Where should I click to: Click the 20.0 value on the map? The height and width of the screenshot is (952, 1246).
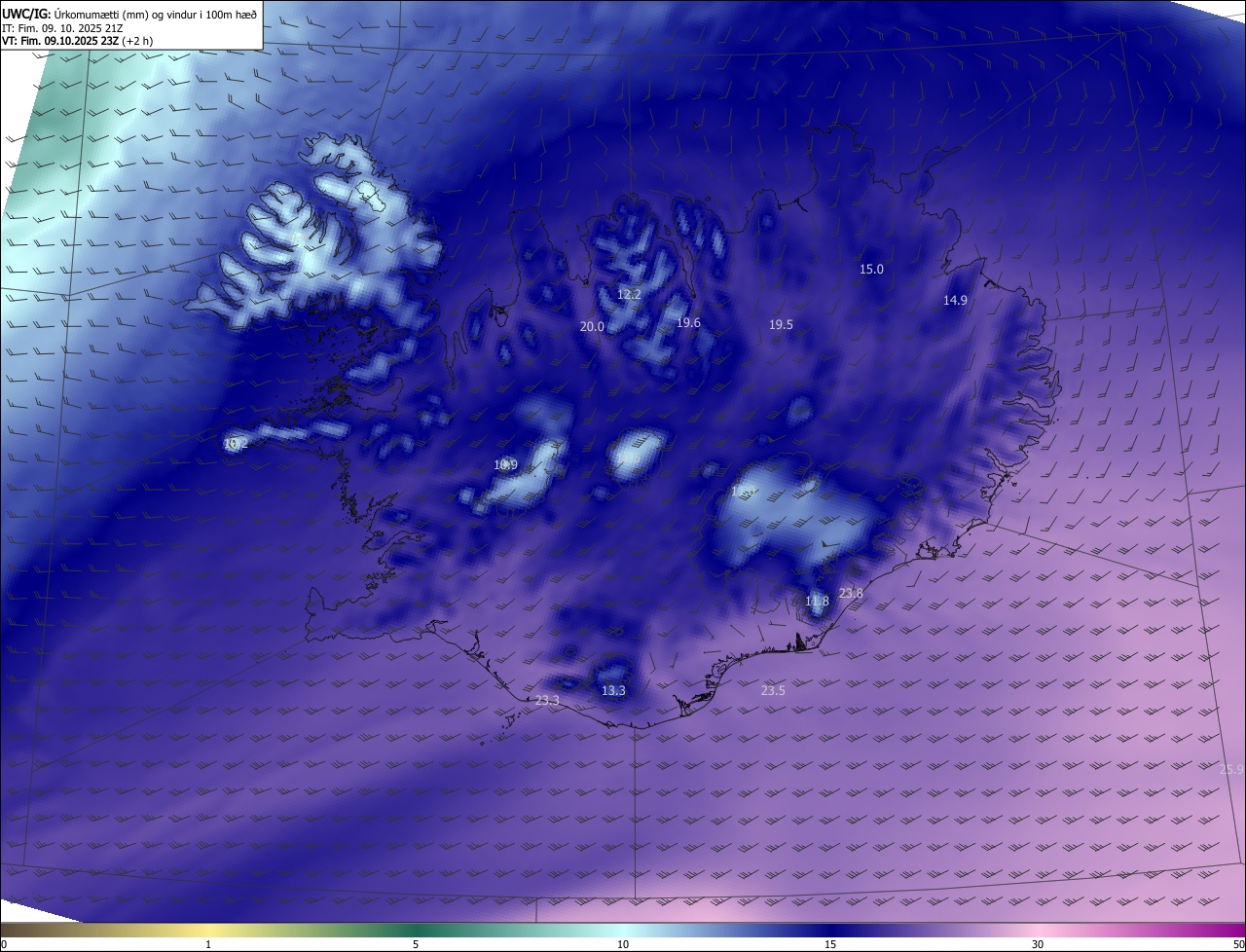pos(592,327)
